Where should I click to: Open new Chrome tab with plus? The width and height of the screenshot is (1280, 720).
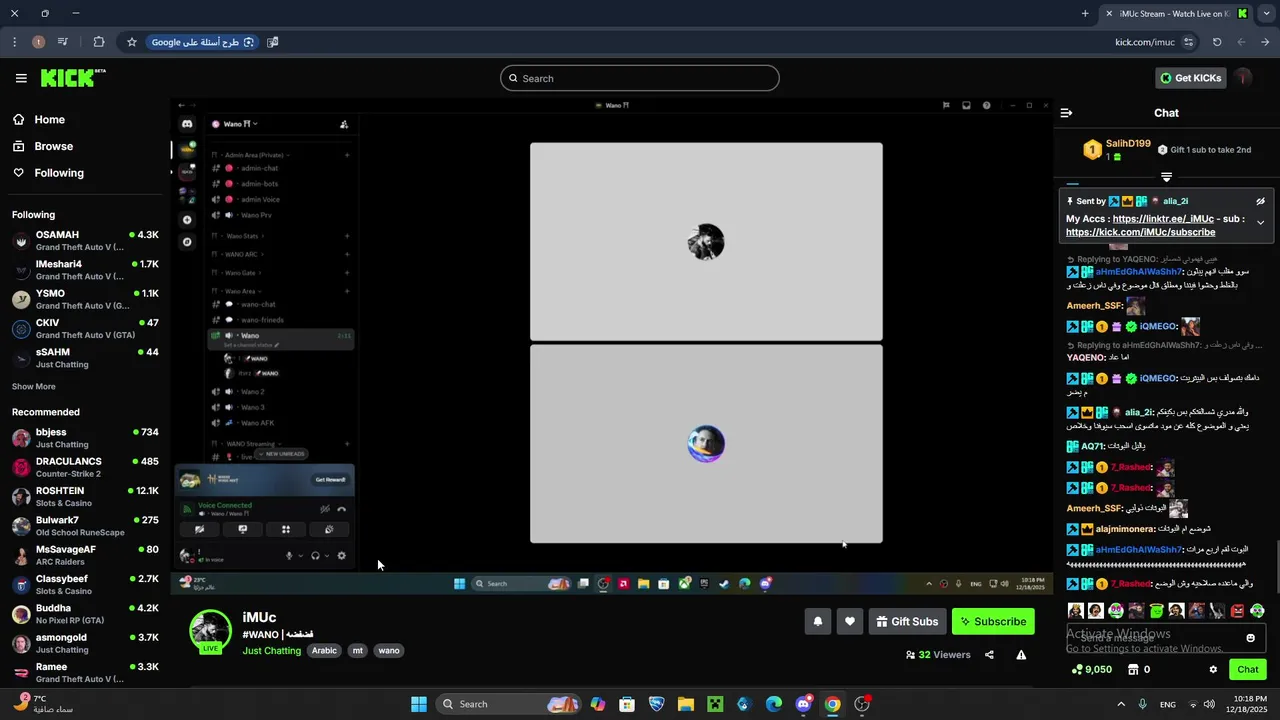coord(1085,13)
